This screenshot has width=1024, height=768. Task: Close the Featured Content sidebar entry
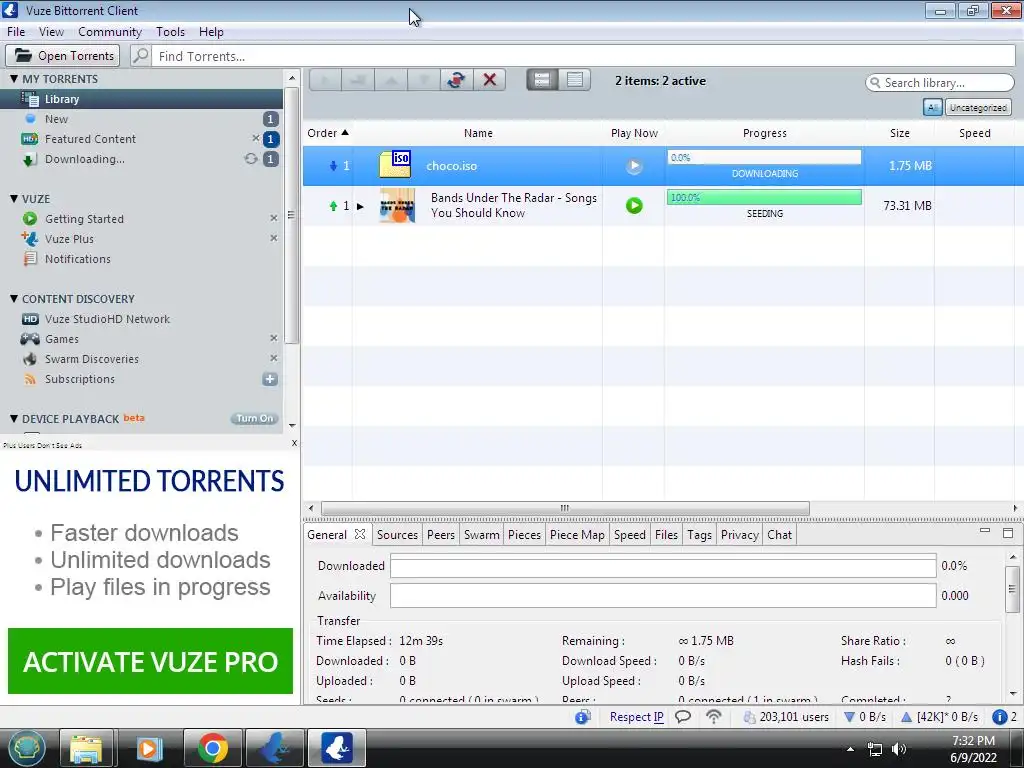(255, 138)
